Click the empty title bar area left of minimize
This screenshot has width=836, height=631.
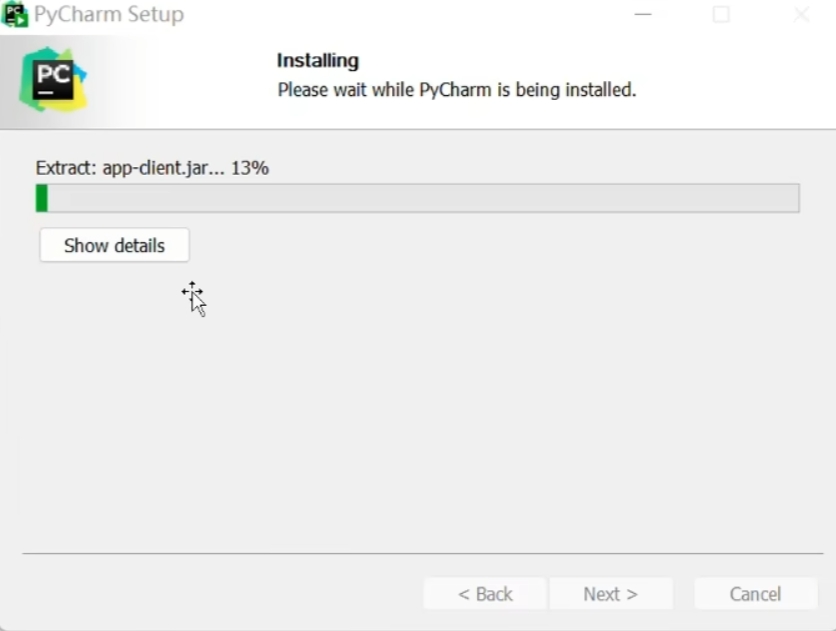click(x=400, y=15)
